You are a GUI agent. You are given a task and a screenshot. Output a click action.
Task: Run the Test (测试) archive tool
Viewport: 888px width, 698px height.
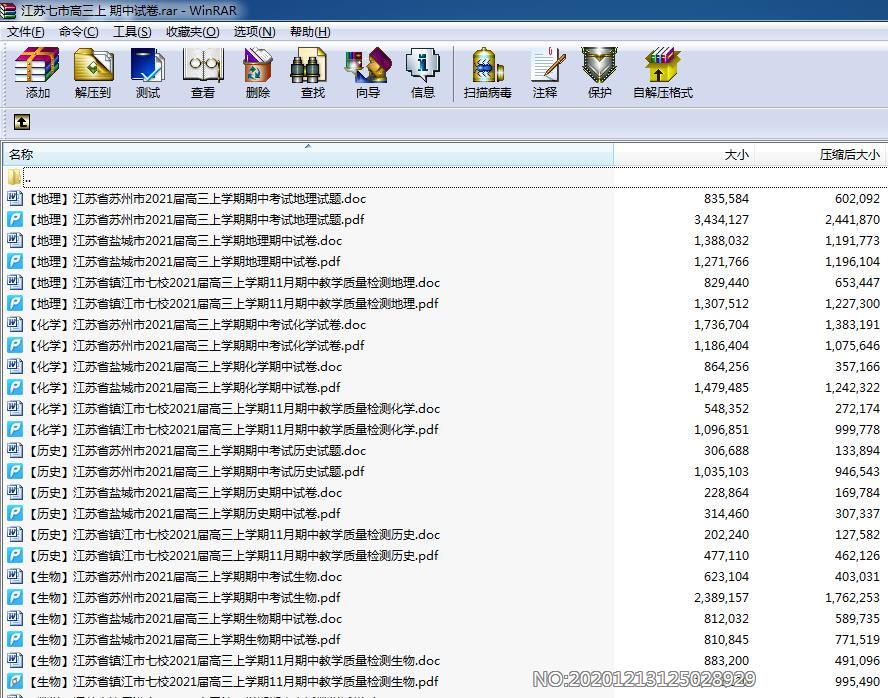[148, 73]
